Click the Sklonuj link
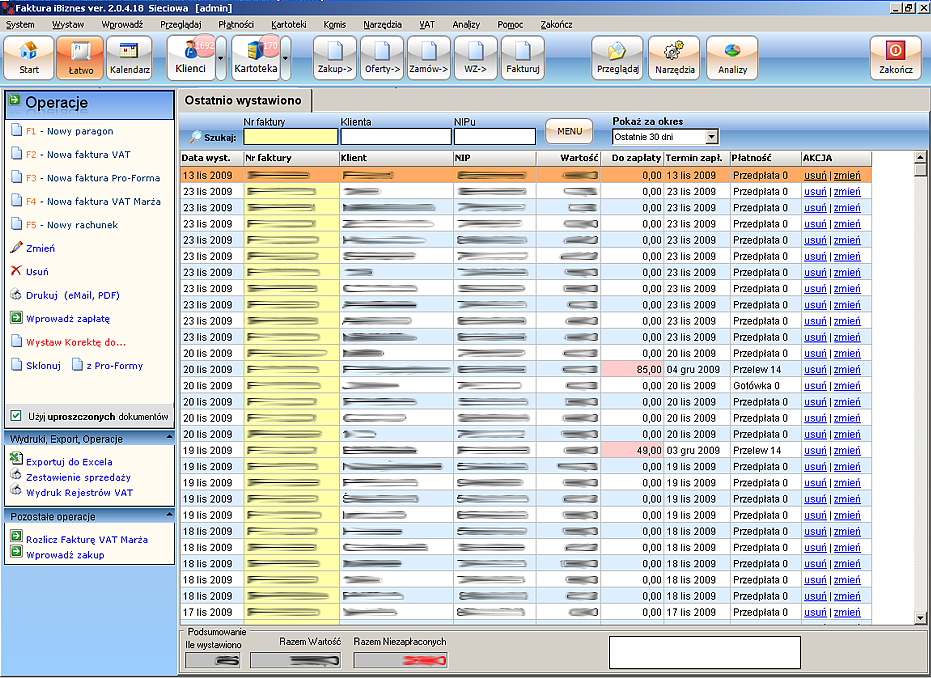Image resolution: width=931 pixels, height=678 pixels. click(43, 366)
